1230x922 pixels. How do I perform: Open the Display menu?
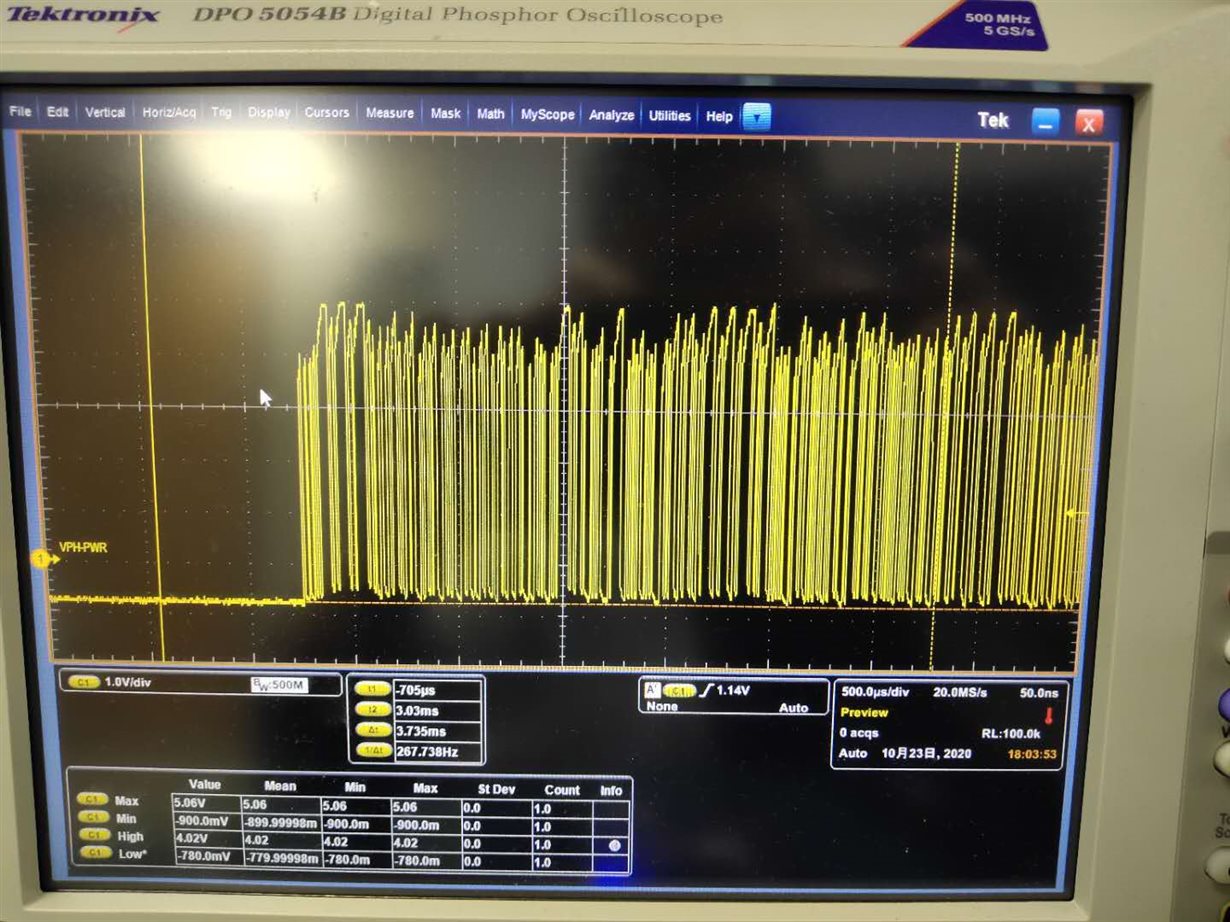coord(269,112)
